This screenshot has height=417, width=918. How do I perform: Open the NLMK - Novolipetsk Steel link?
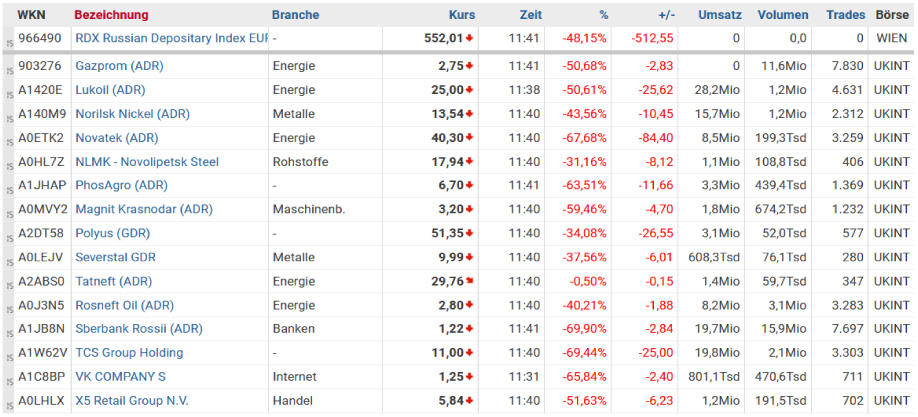(147, 162)
